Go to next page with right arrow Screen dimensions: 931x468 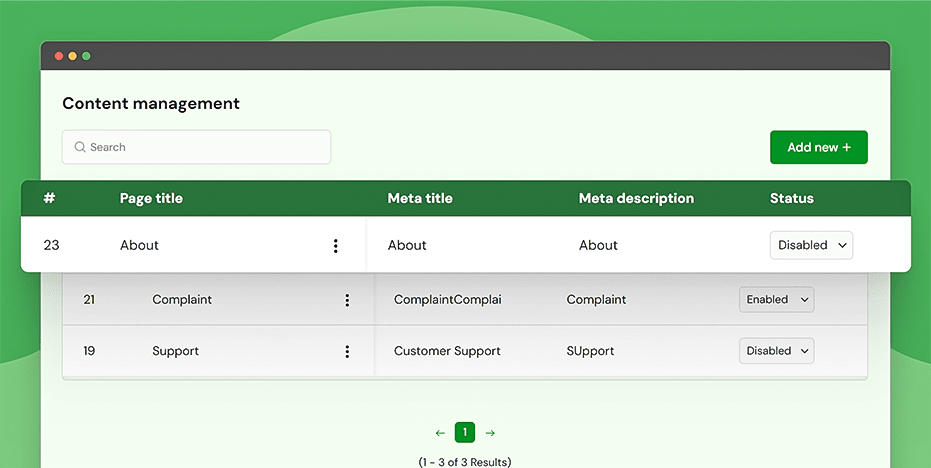coord(490,433)
